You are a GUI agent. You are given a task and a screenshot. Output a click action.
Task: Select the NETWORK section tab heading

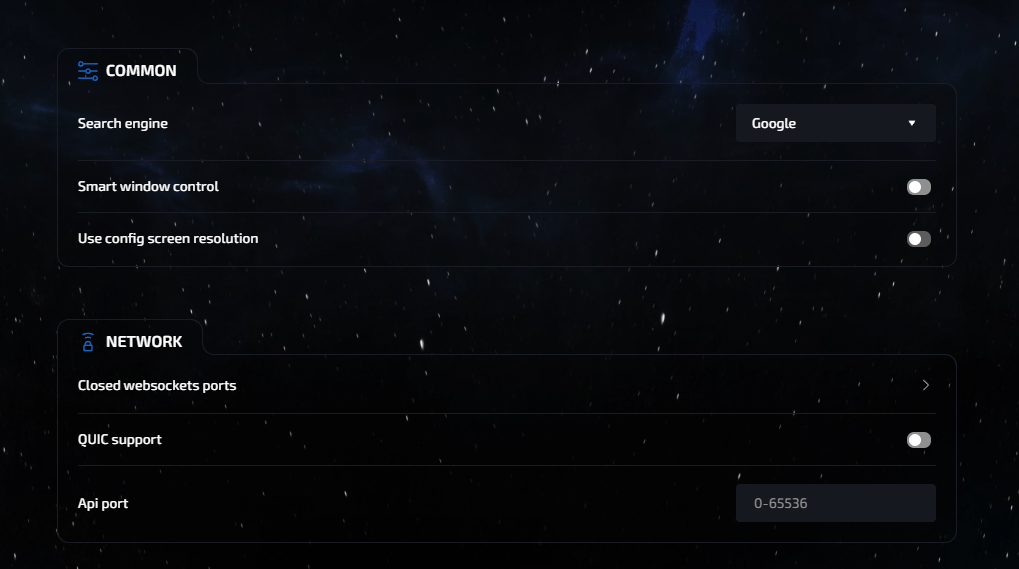click(144, 342)
